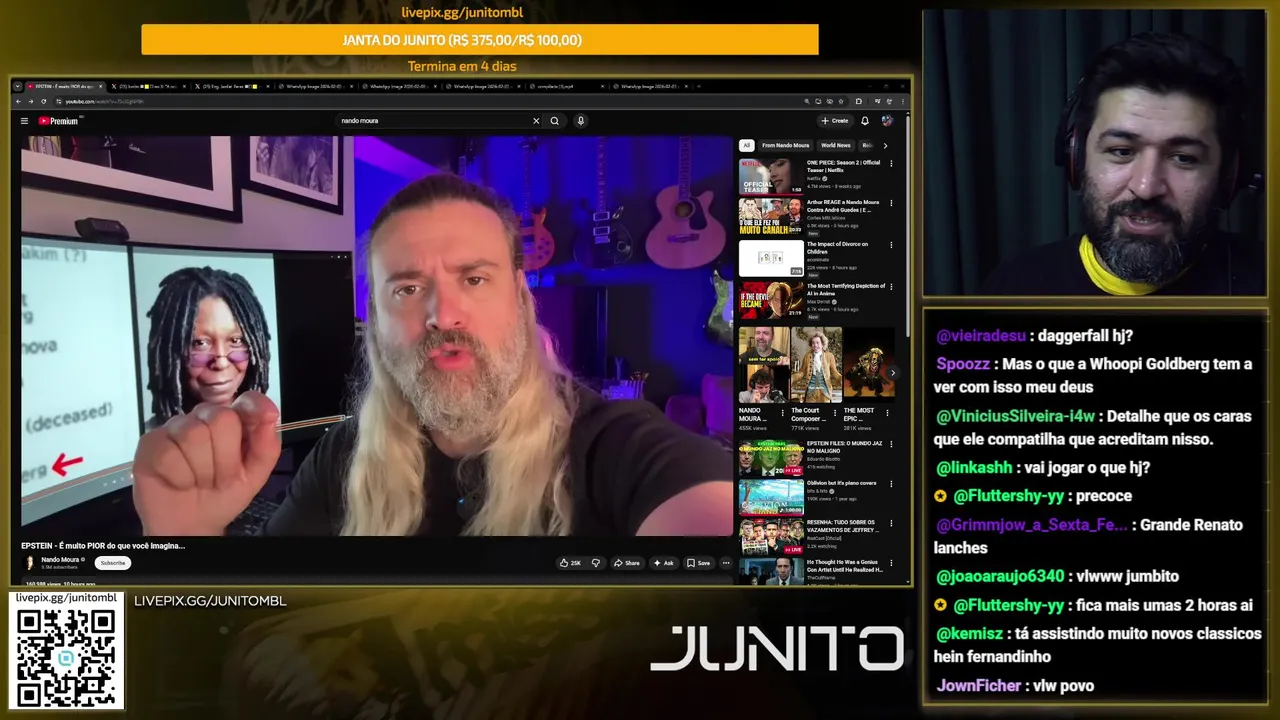This screenshot has width=1280, height=720.
Task: Open the notifications bell
Action: (865, 121)
